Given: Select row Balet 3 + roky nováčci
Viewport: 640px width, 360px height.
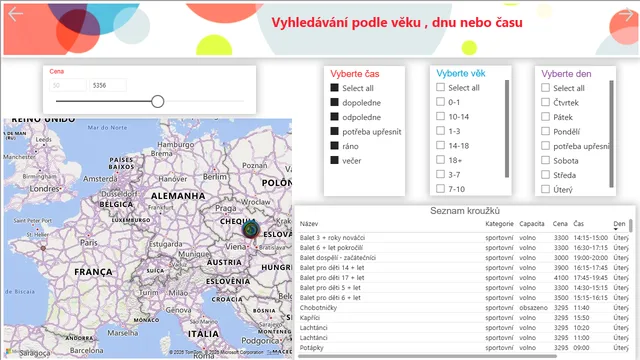Looking at the screenshot, I should coord(464,238).
